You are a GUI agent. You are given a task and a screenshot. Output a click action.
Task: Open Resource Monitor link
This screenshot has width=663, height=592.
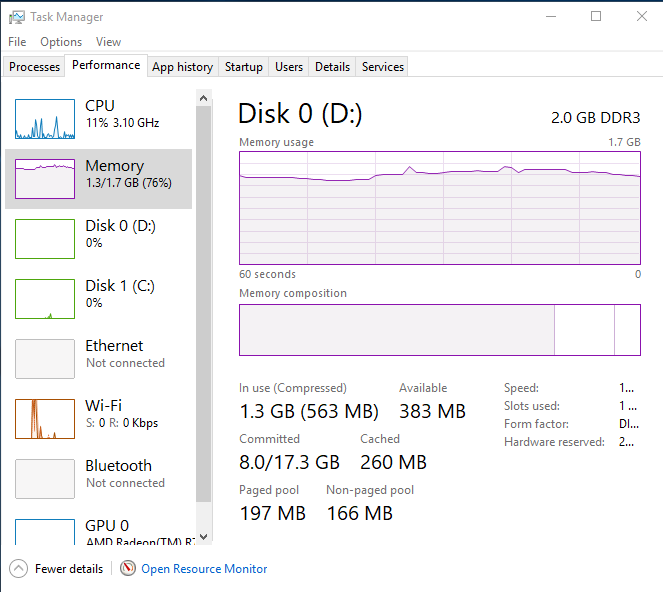(x=204, y=569)
